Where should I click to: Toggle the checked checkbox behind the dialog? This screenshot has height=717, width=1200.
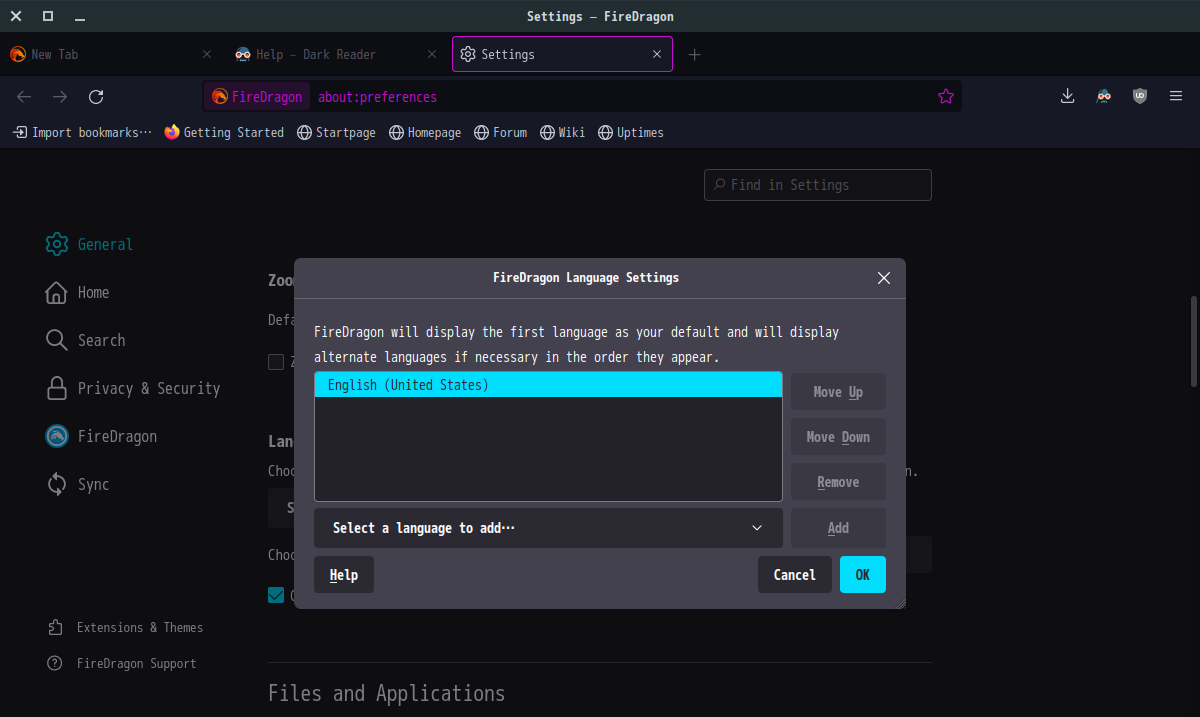pyautogui.click(x=276, y=595)
